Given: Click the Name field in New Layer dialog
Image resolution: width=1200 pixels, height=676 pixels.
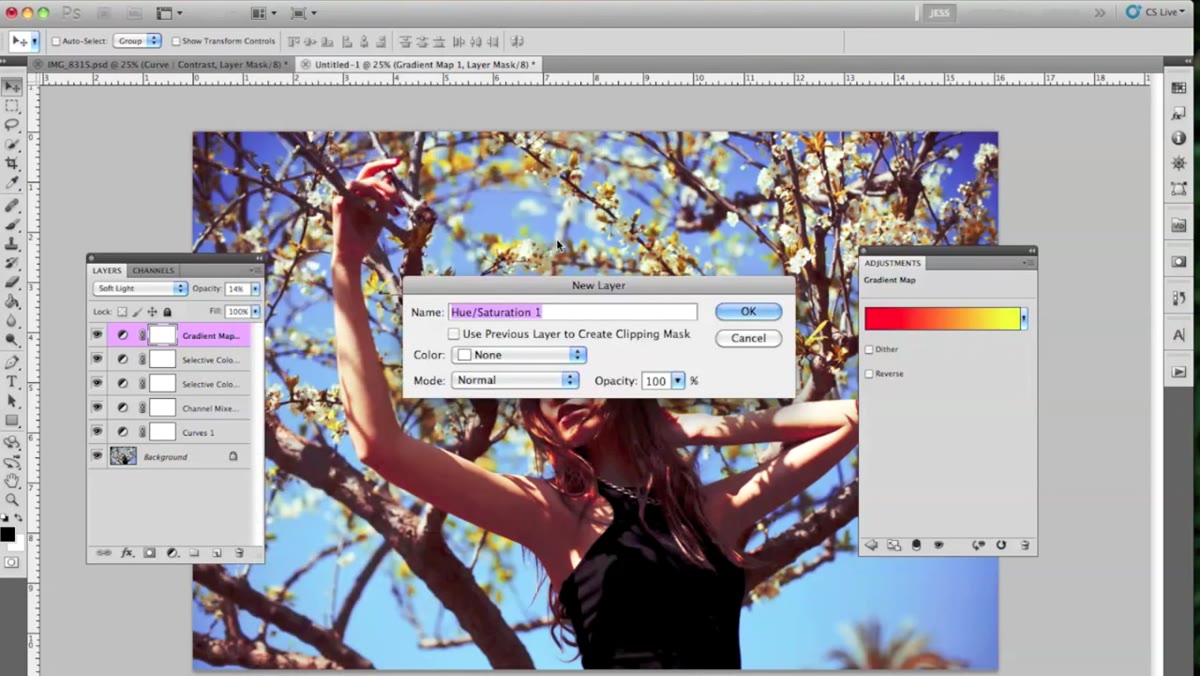Looking at the screenshot, I should [572, 312].
